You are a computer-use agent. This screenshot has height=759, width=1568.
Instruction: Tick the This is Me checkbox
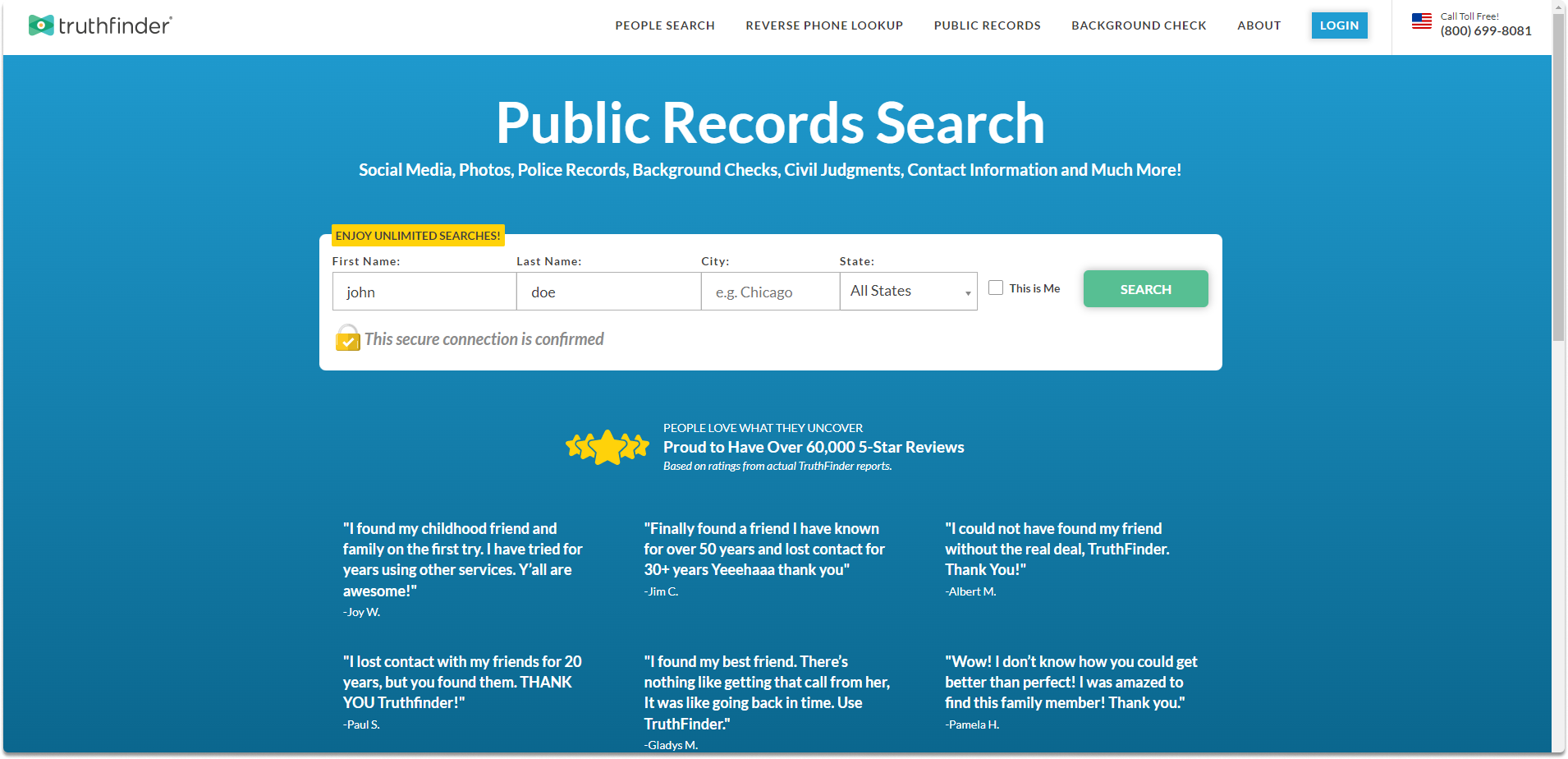996,287
